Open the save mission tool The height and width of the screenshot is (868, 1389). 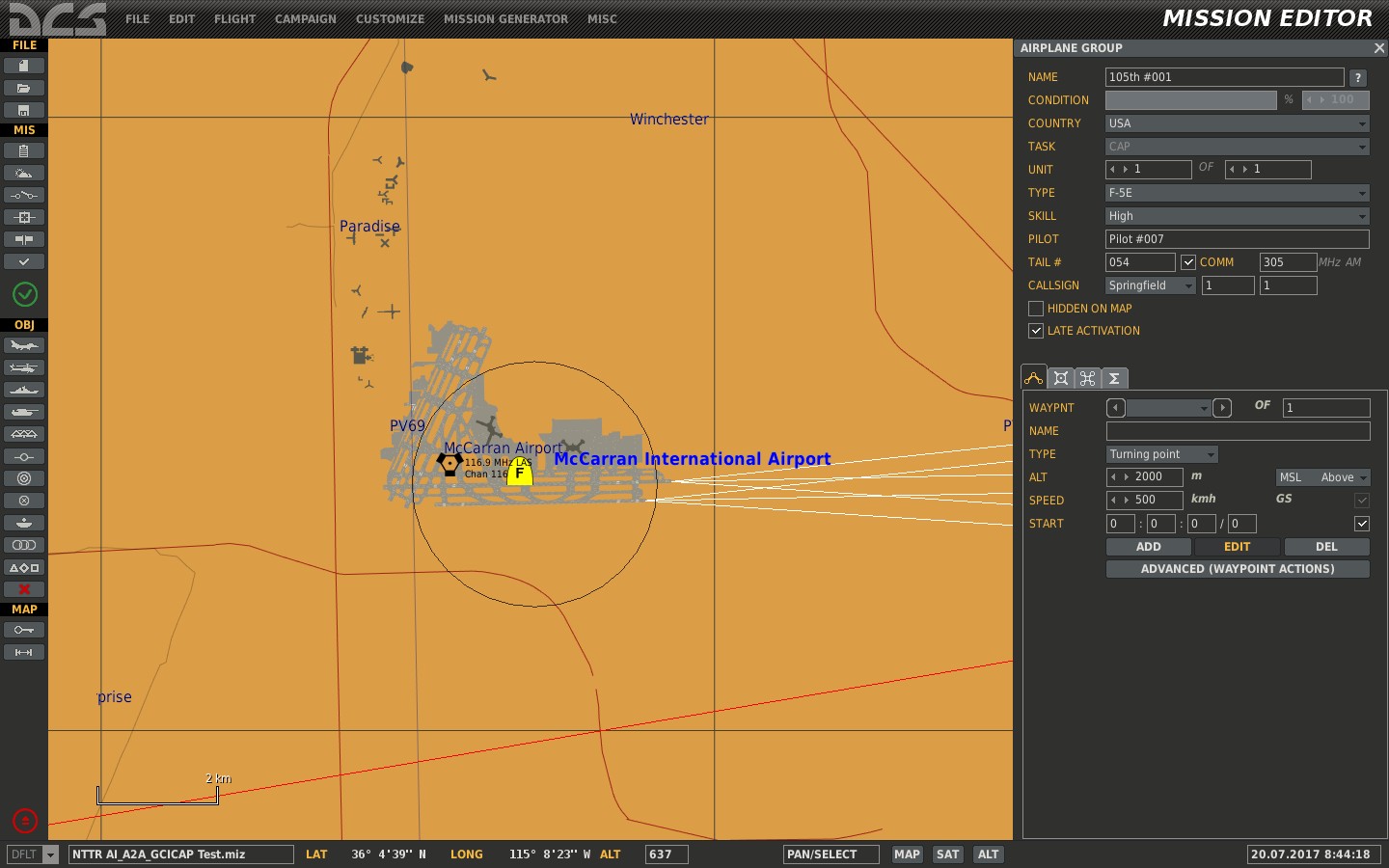[x=23, y=109]
